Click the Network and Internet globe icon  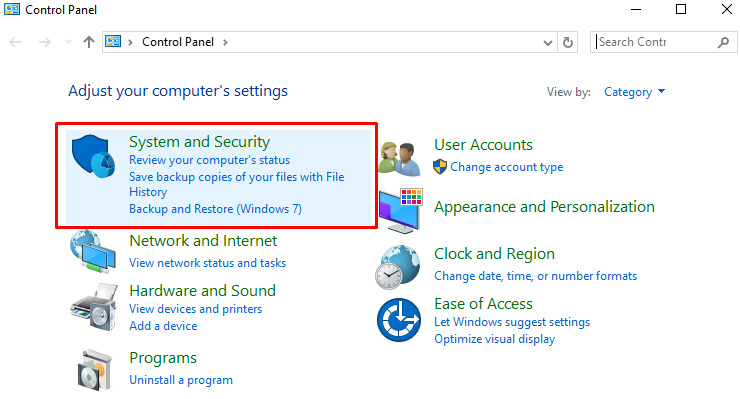tap(93, 252)
